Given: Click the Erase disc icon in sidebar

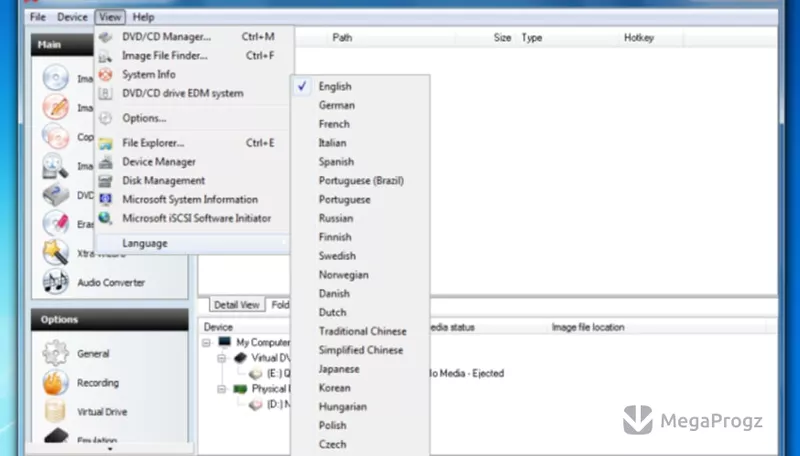Looking at the screenshot, I should [x=56, y=223].
